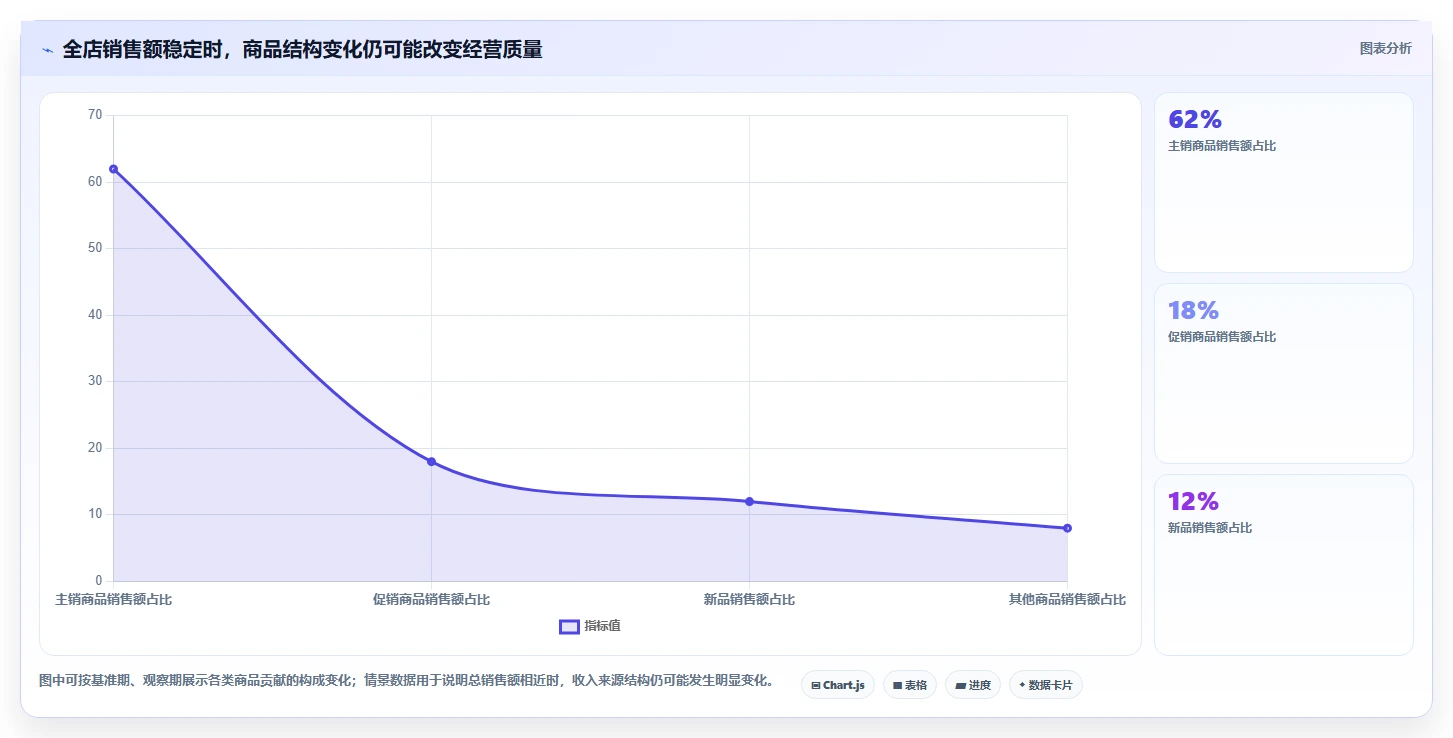This screenshot has height=738, width=1453.
Task: Click the 数据卡片 tag chip
Action: coord(1046,685)
